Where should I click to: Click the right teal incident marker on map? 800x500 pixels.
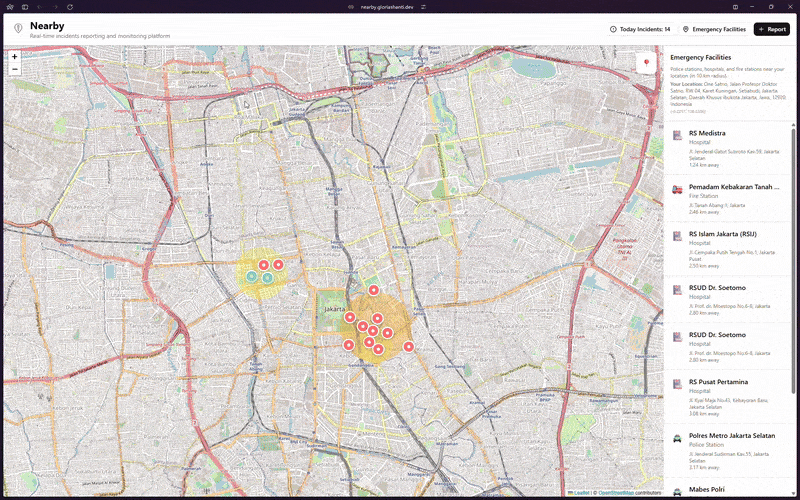click(267, 278)
